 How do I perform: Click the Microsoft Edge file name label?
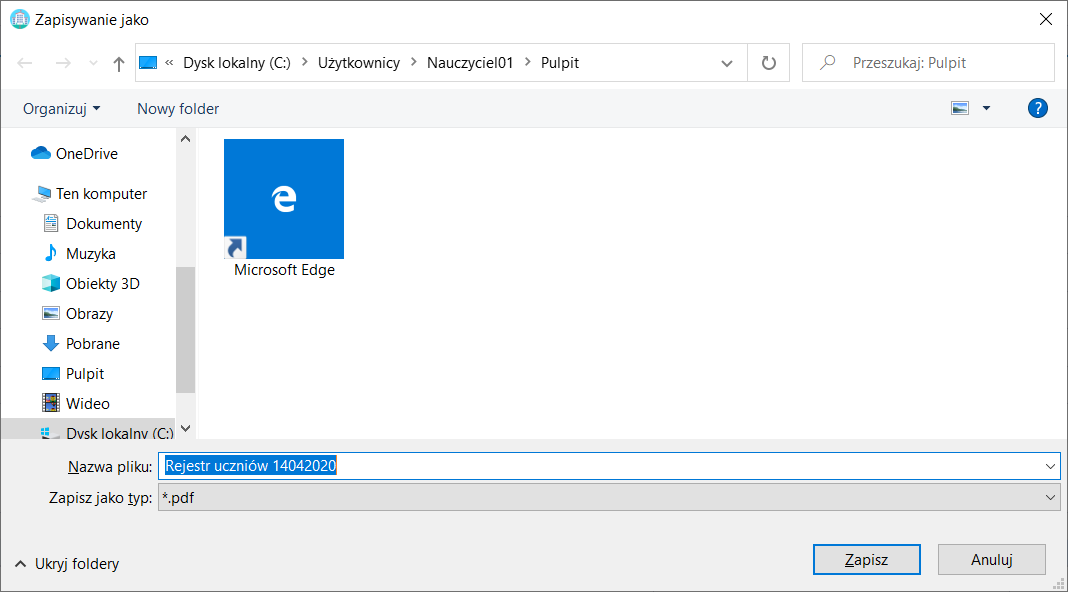[284, 270]
